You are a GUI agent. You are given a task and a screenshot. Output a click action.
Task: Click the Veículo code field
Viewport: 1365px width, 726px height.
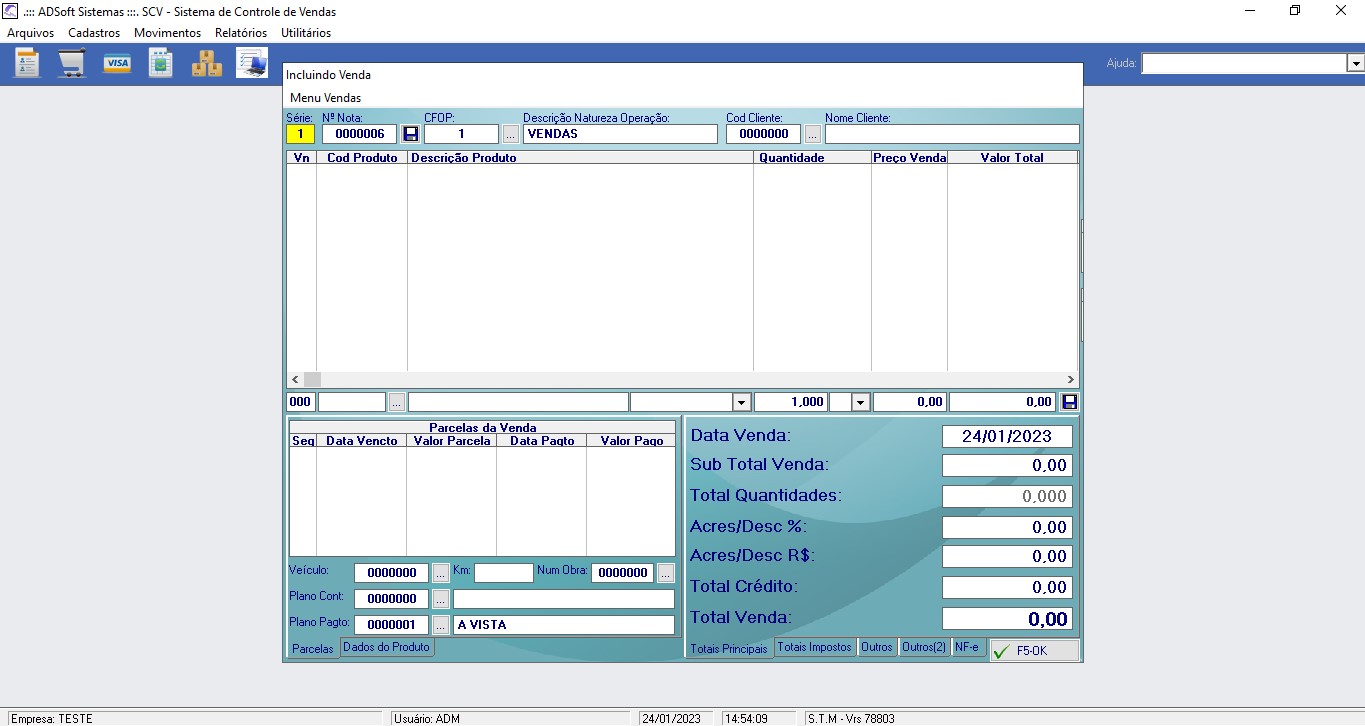[x=391, y=573]
